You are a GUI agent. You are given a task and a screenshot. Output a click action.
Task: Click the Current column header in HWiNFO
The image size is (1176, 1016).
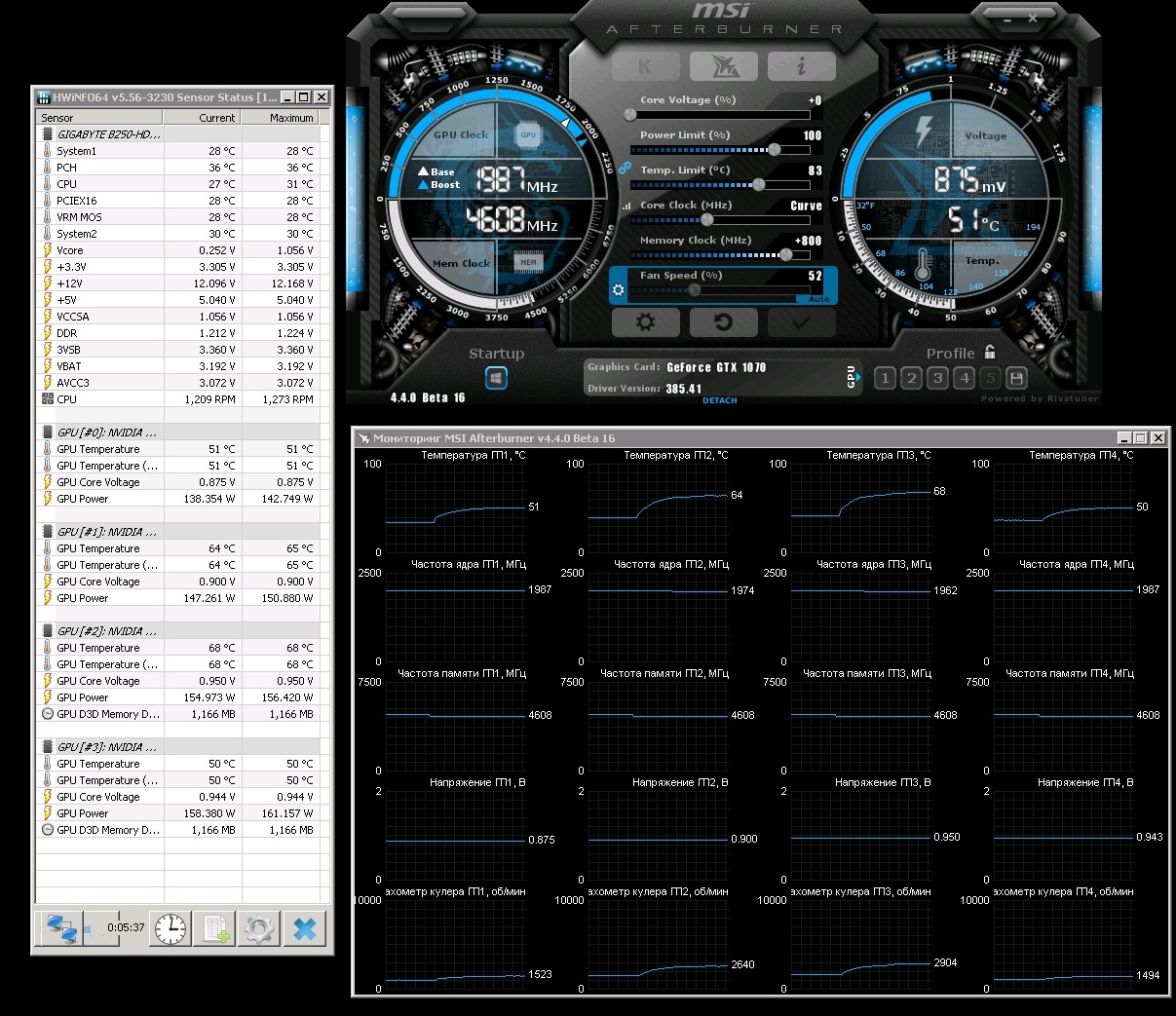[203, 118]
